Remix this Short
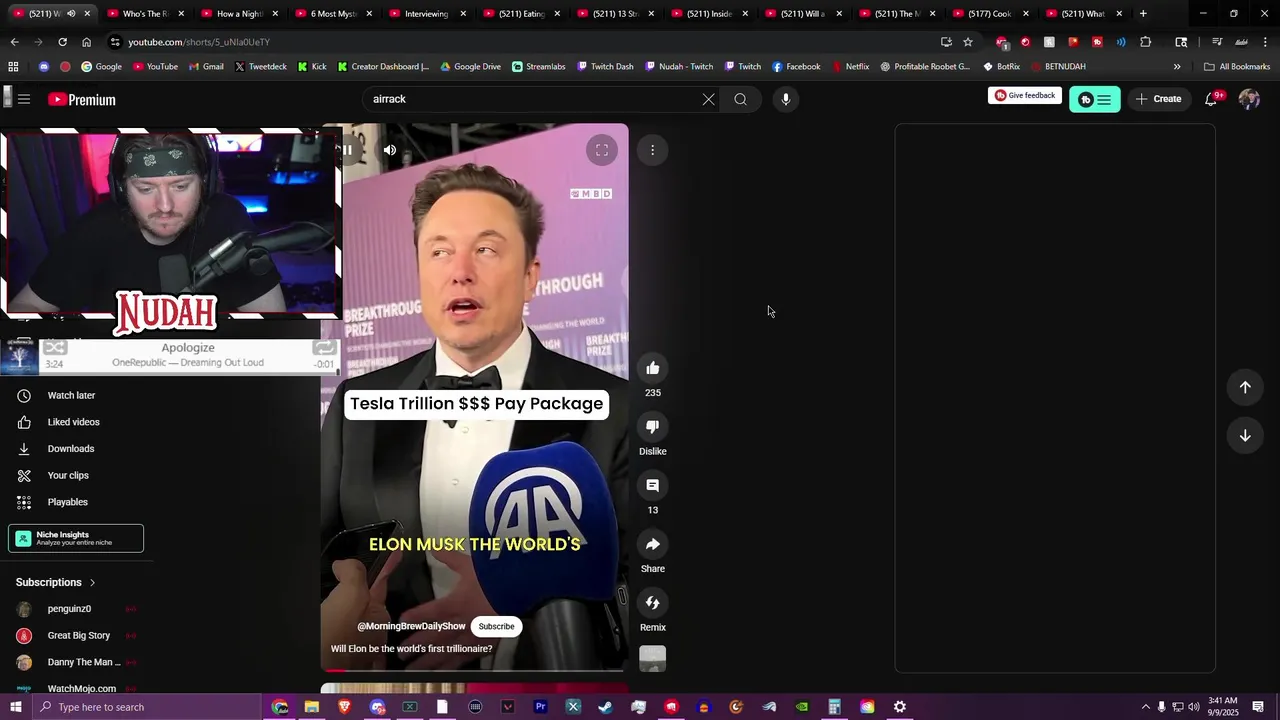The width and height of the screenshot is (1280, 720). pyautogui.click(x=652, y=603)
